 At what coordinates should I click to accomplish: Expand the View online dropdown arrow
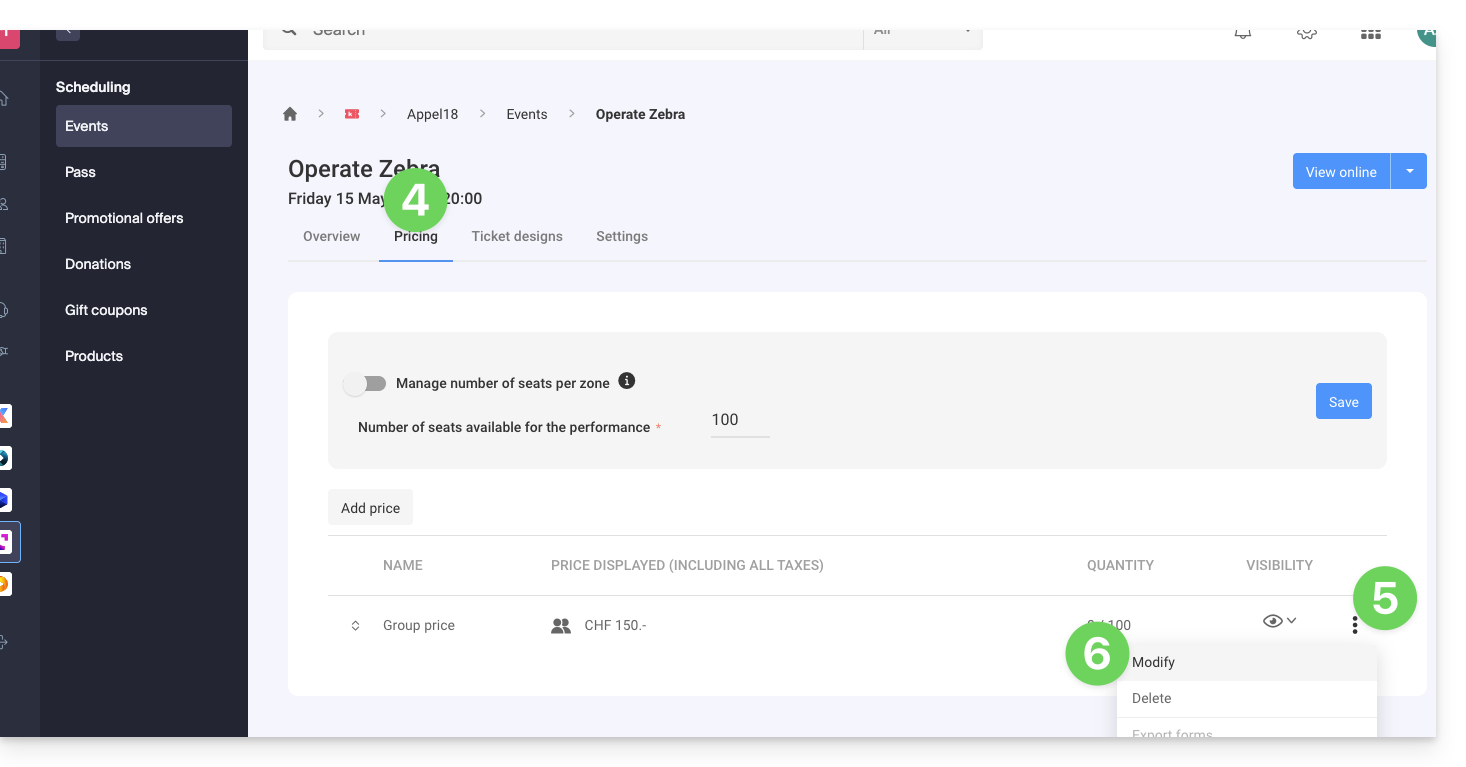(1409, 171)
